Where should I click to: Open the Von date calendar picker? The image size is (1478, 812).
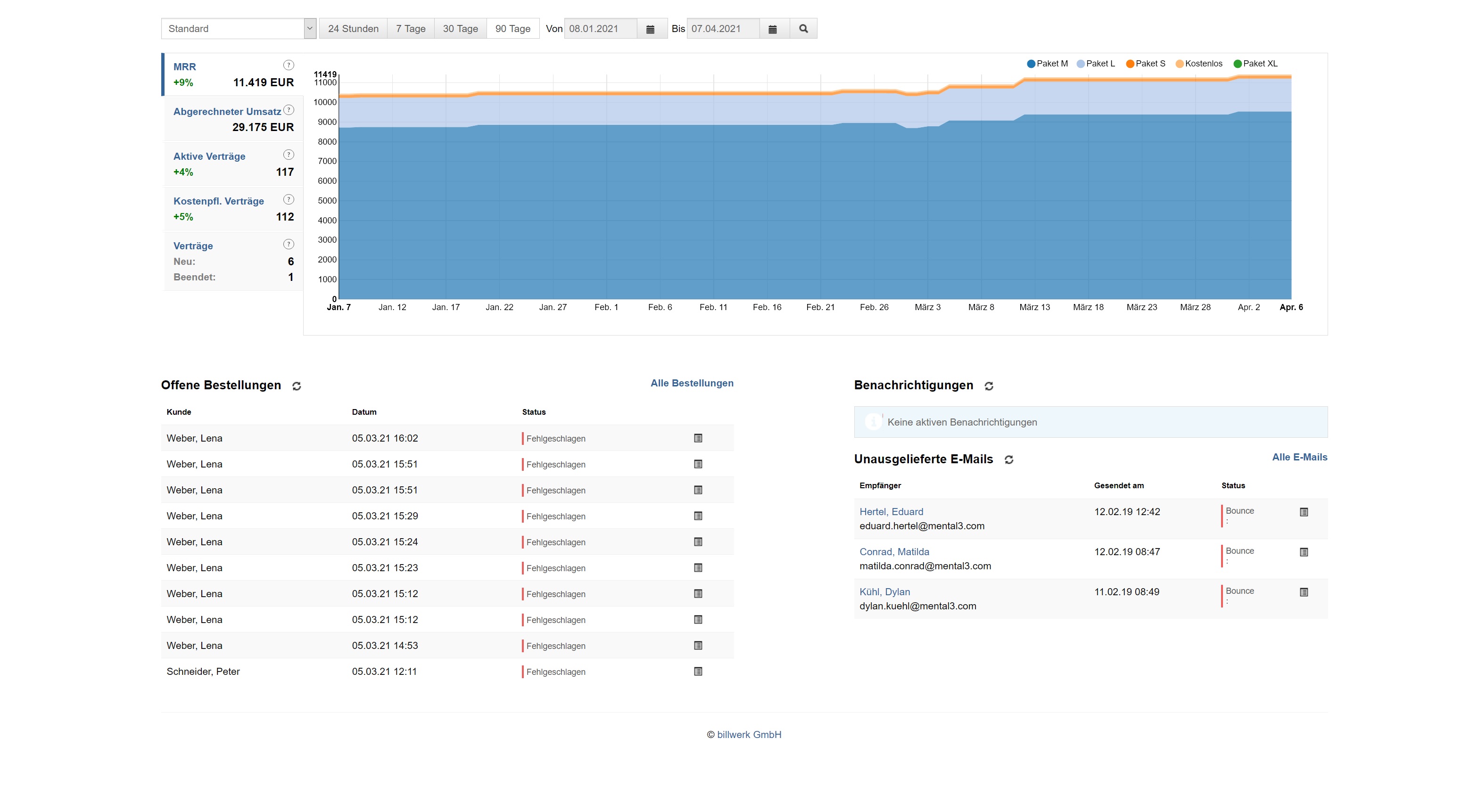[x=650, y=29]
